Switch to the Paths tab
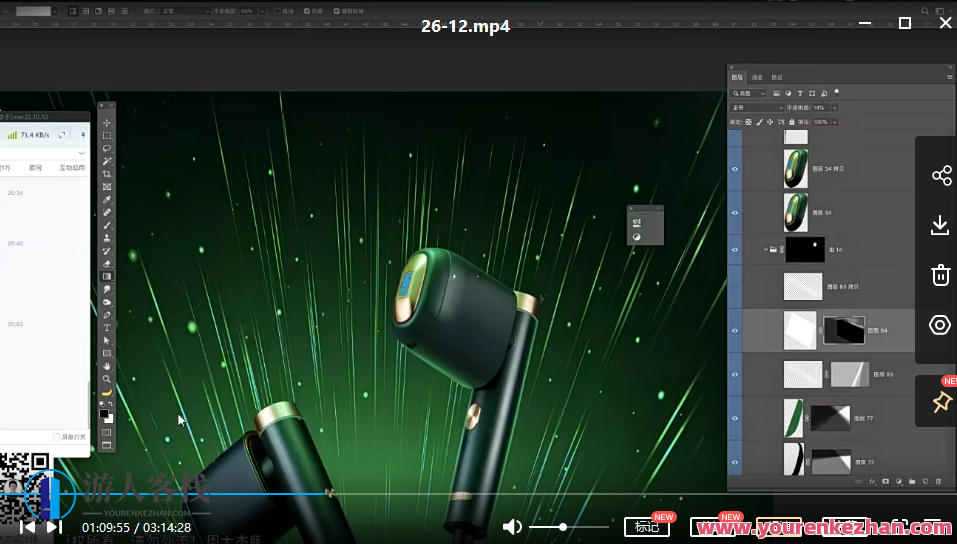 (777, 77)
